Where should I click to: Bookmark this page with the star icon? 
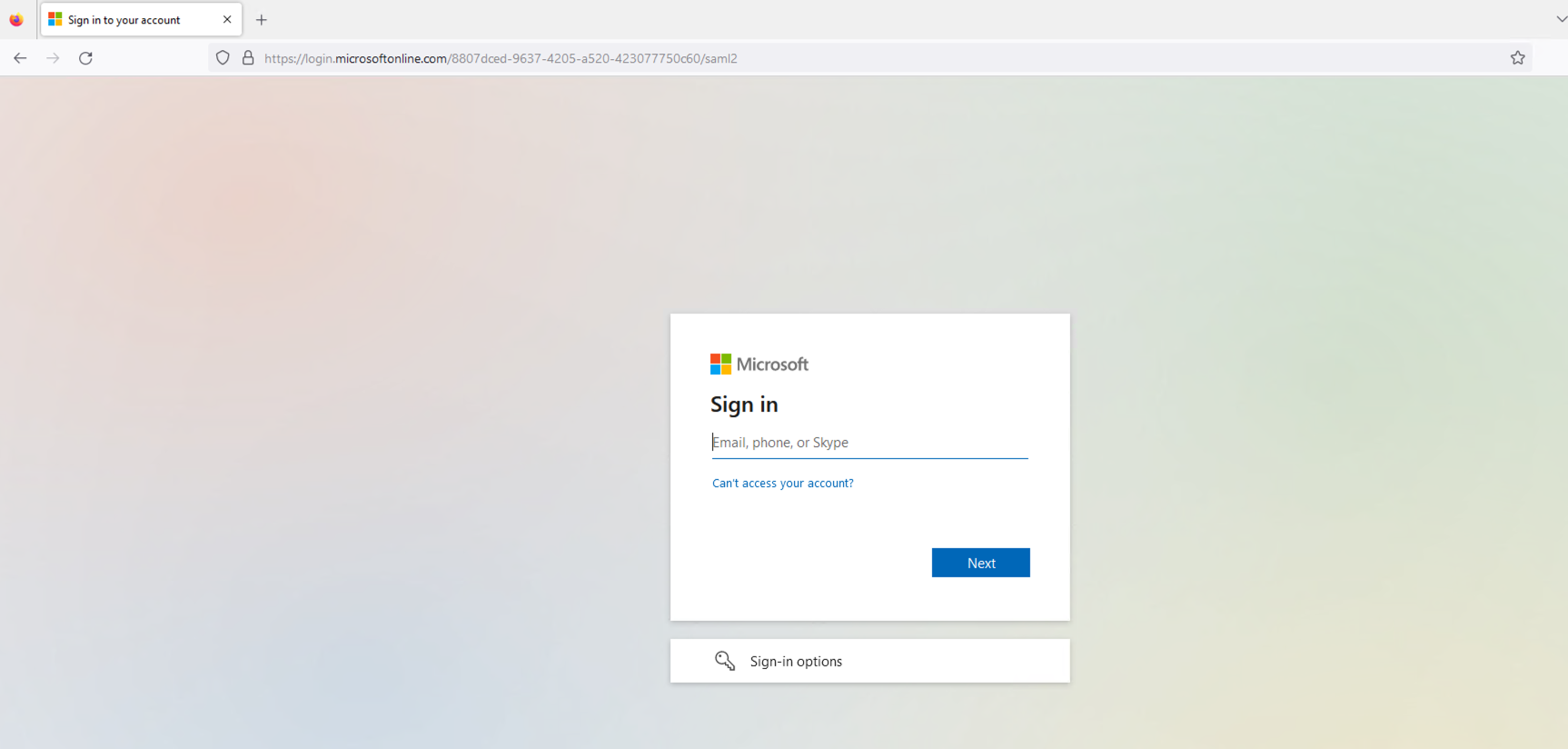tap(1517, 58)
